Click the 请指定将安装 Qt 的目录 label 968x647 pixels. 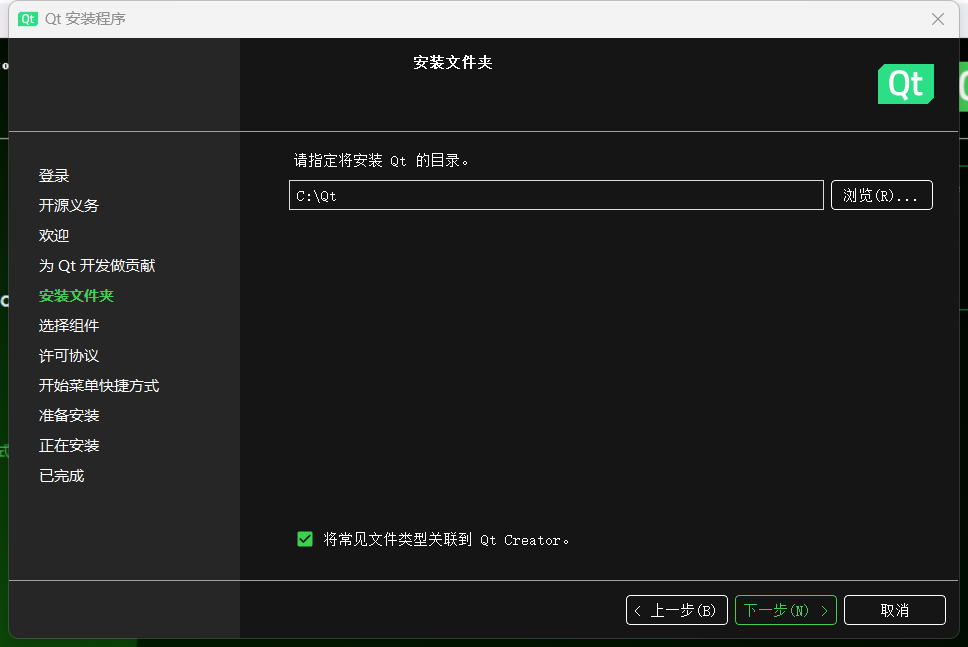click(381, 161)
